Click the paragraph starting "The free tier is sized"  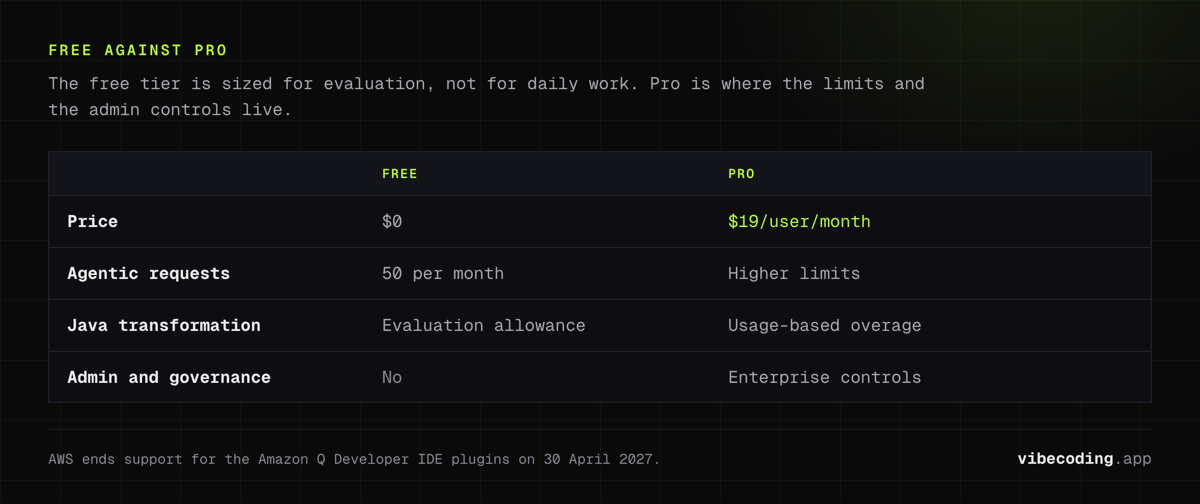(486, 96)
